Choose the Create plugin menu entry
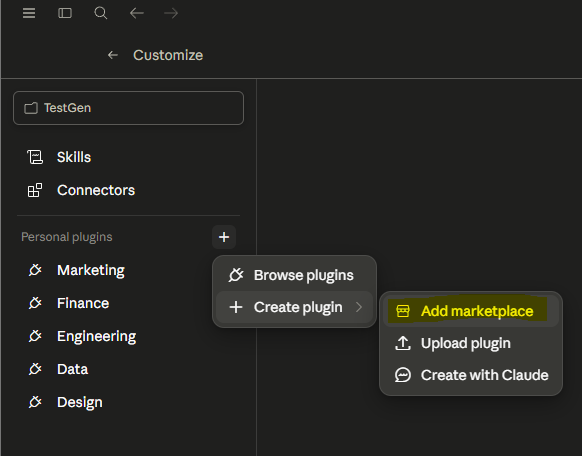 click(x=294, y=307)
